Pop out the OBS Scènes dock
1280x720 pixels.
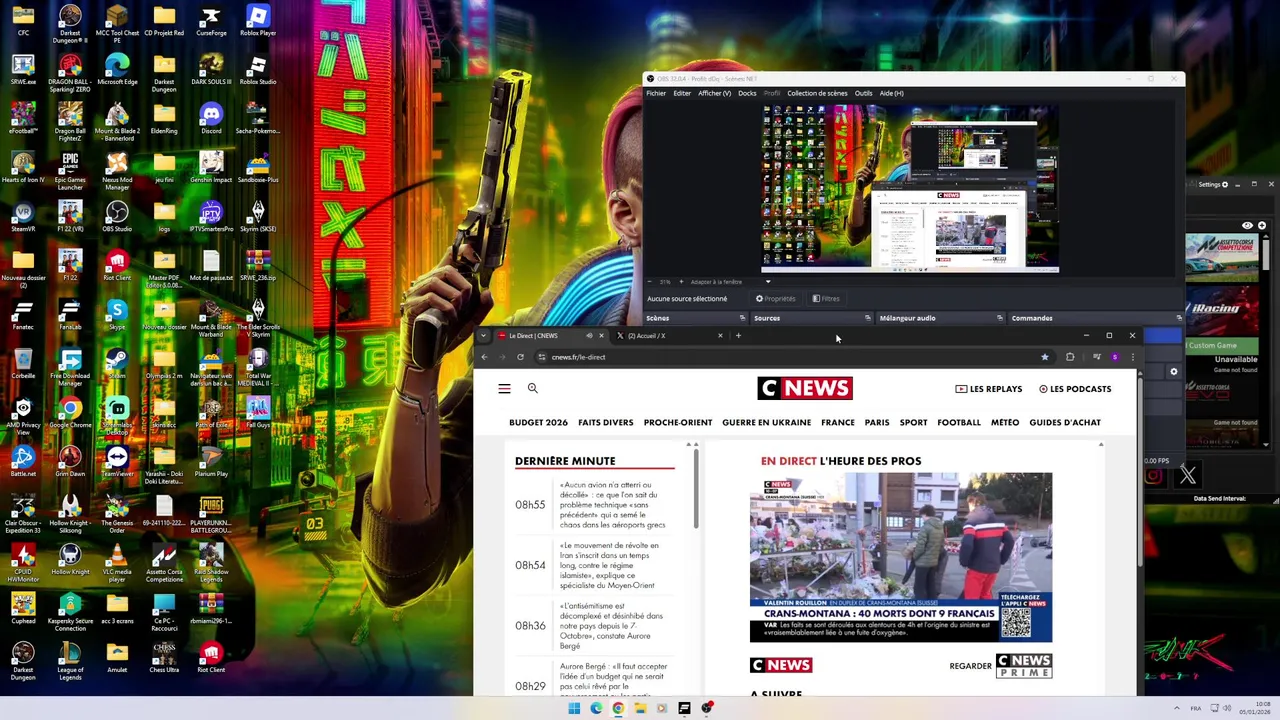tap(742, 318)
